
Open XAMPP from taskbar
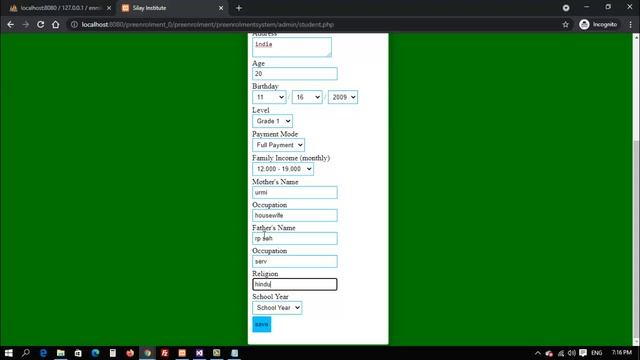[182, 353]
